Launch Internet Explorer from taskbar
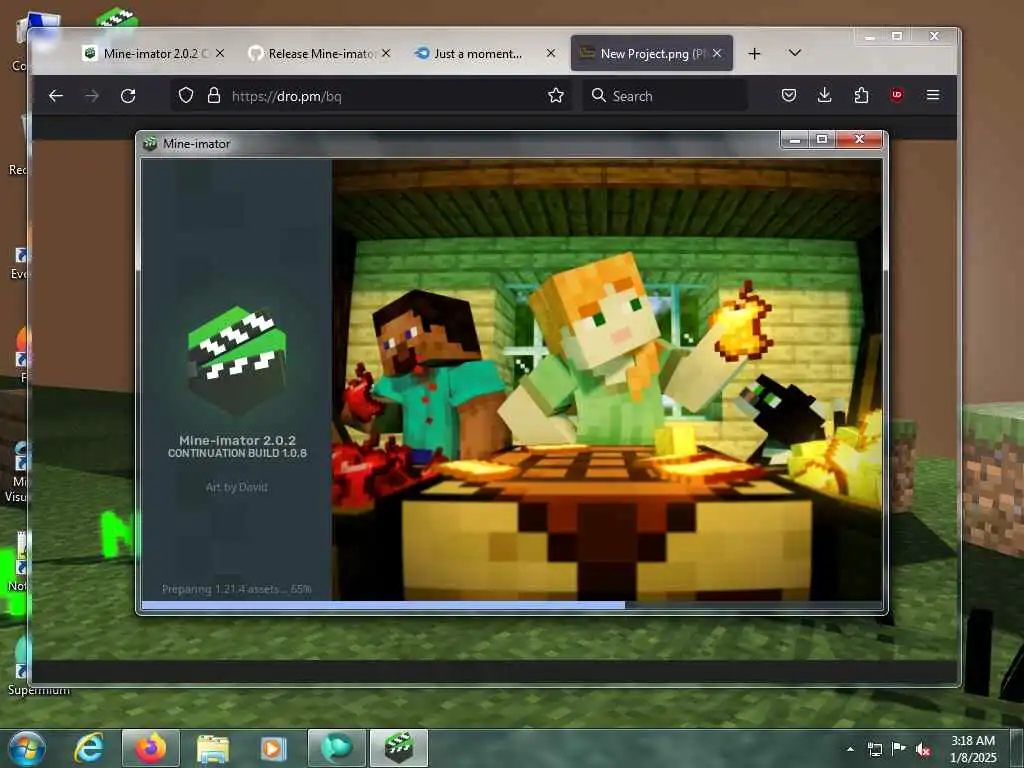 click(88, 748)
